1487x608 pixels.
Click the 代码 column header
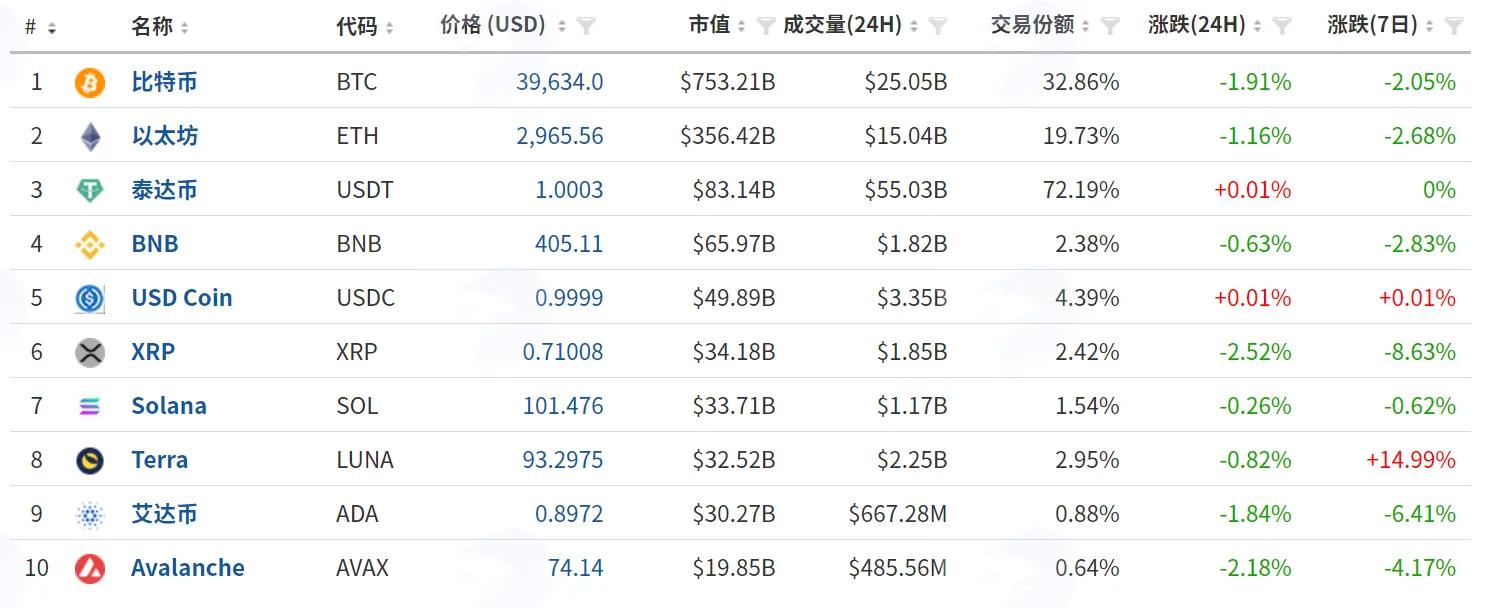tap(357, 27)
